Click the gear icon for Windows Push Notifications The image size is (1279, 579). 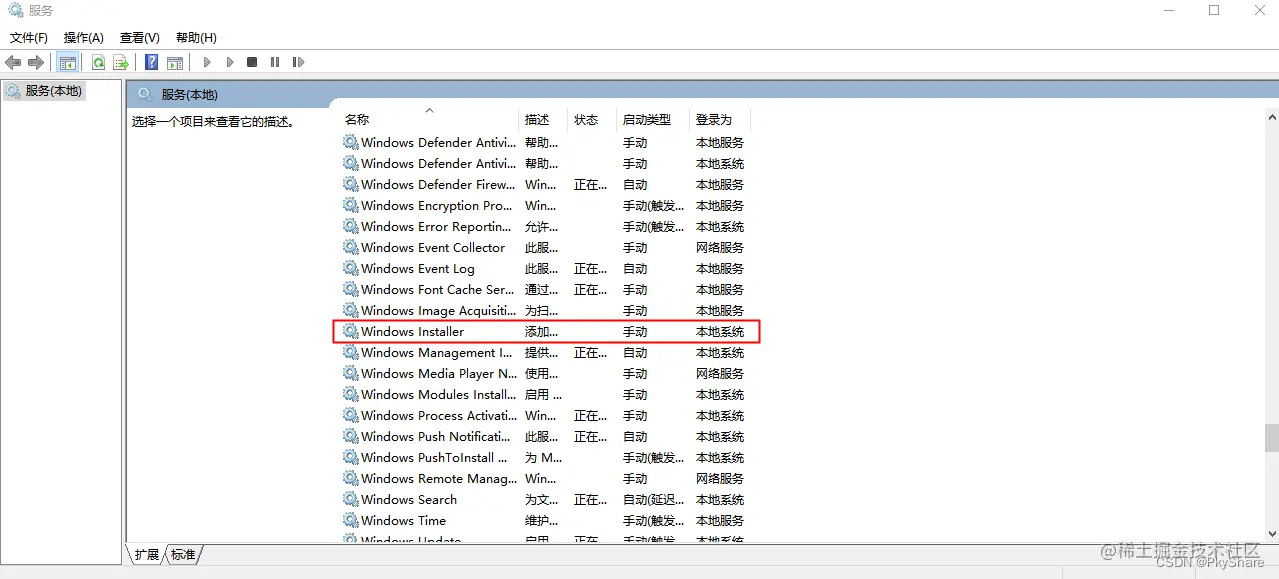coord(350,436)
